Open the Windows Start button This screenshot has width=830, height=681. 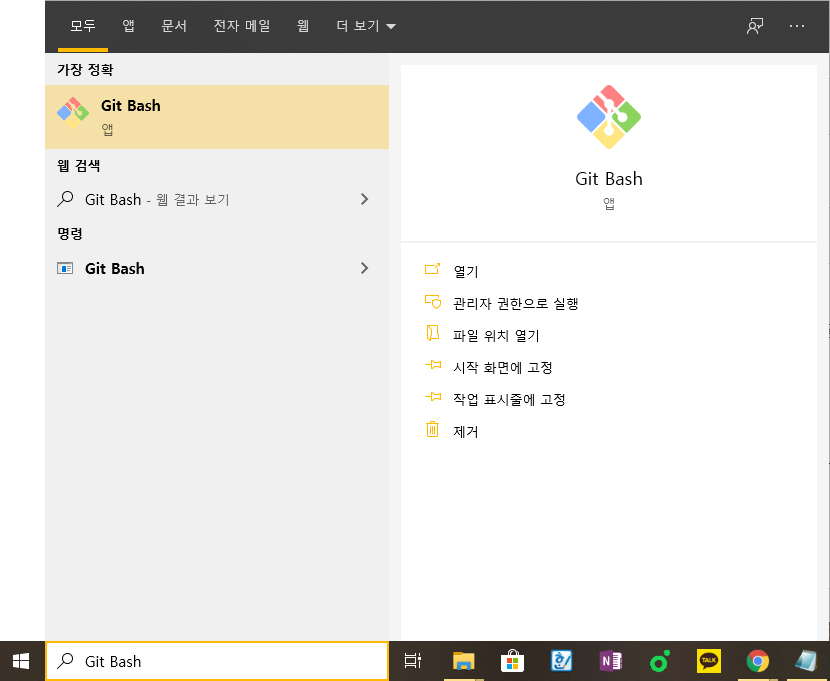pos(21,661)
